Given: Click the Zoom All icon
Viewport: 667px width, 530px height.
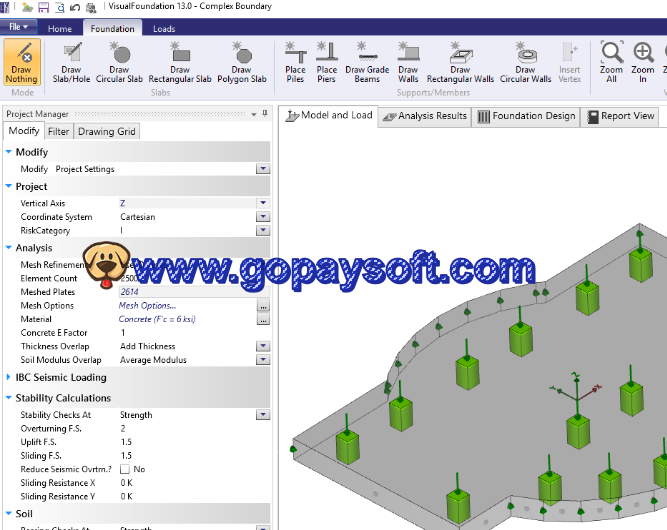Looking at the screenshot, I should click(612, 63).
